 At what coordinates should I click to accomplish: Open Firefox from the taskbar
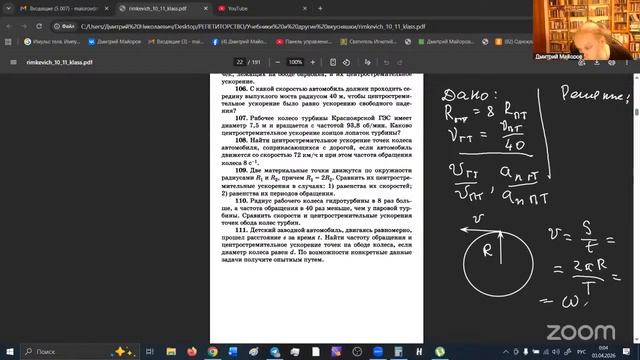(x=191, y=351)
